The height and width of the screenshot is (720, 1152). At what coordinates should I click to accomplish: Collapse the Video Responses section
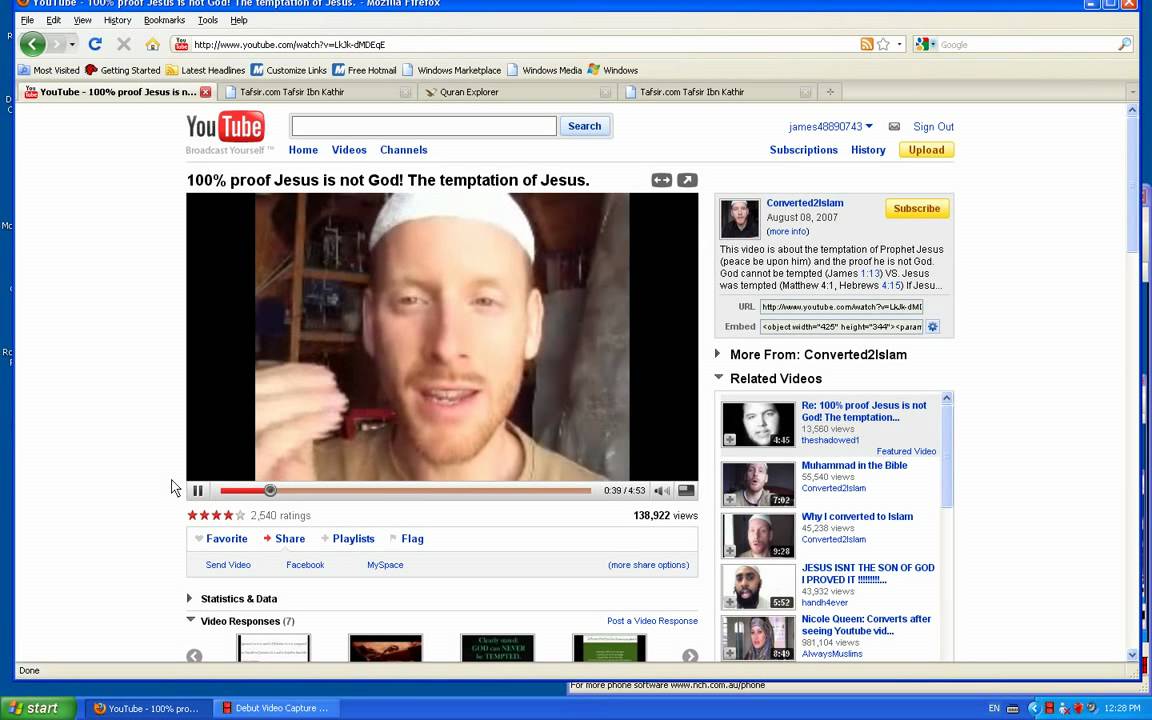191,620
